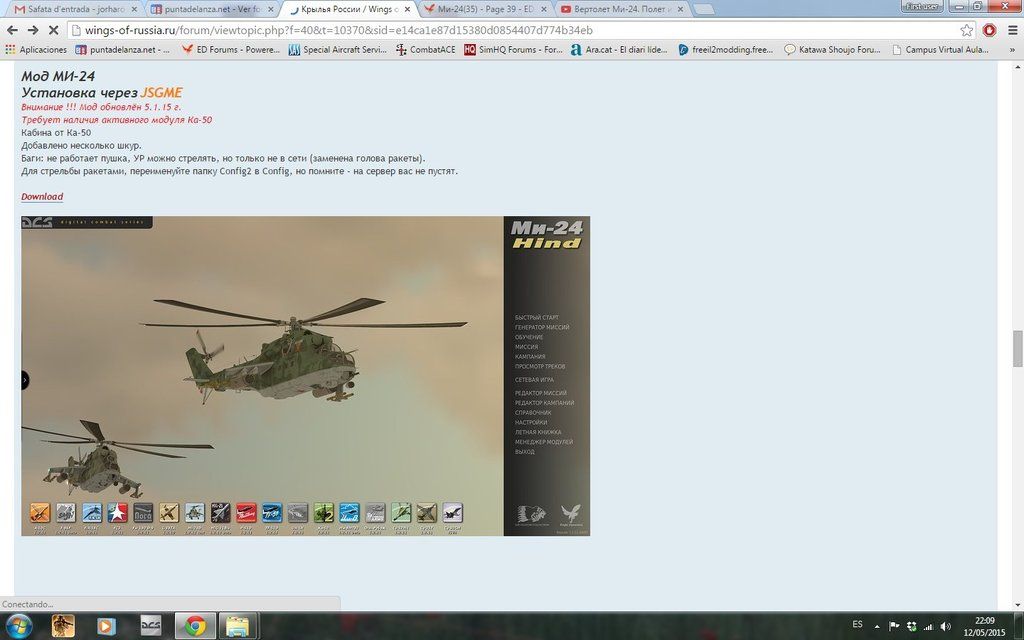
Task: Launch DCS from the taskbar
Action: pyautogui.click(x=151, y=626)
